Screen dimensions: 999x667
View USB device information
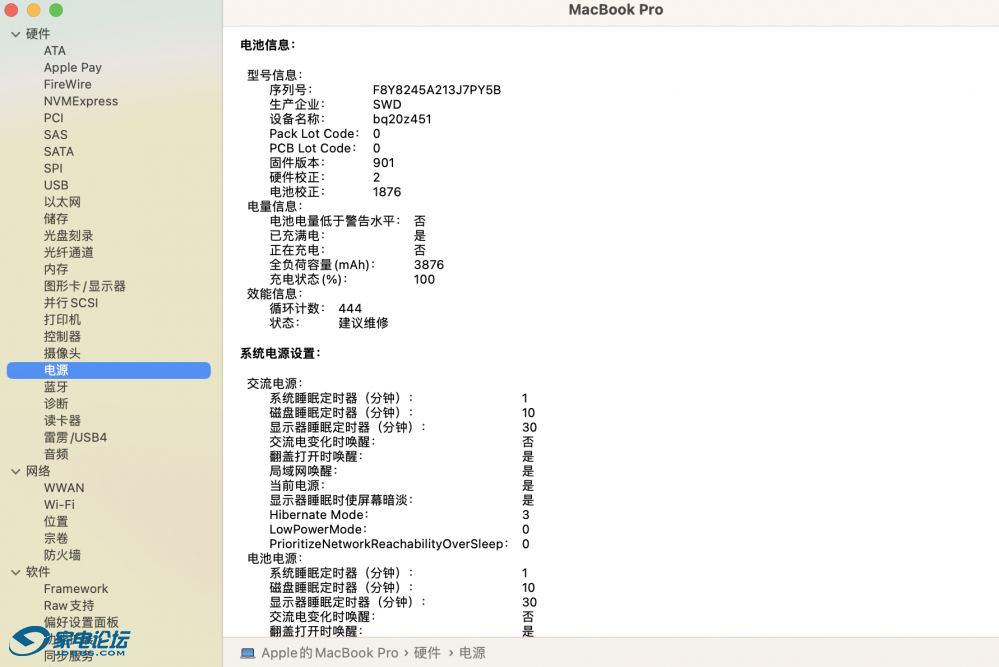(x=56, y=185)
